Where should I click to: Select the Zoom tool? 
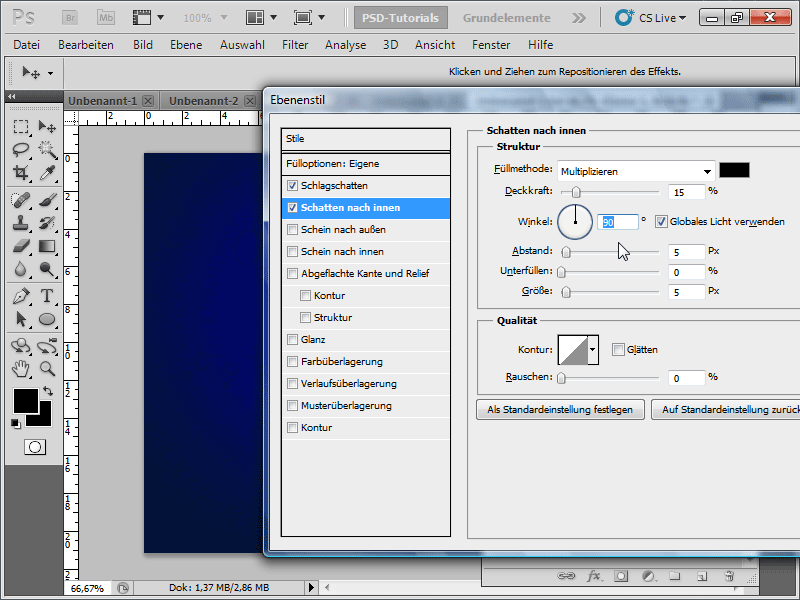point(47,368)
